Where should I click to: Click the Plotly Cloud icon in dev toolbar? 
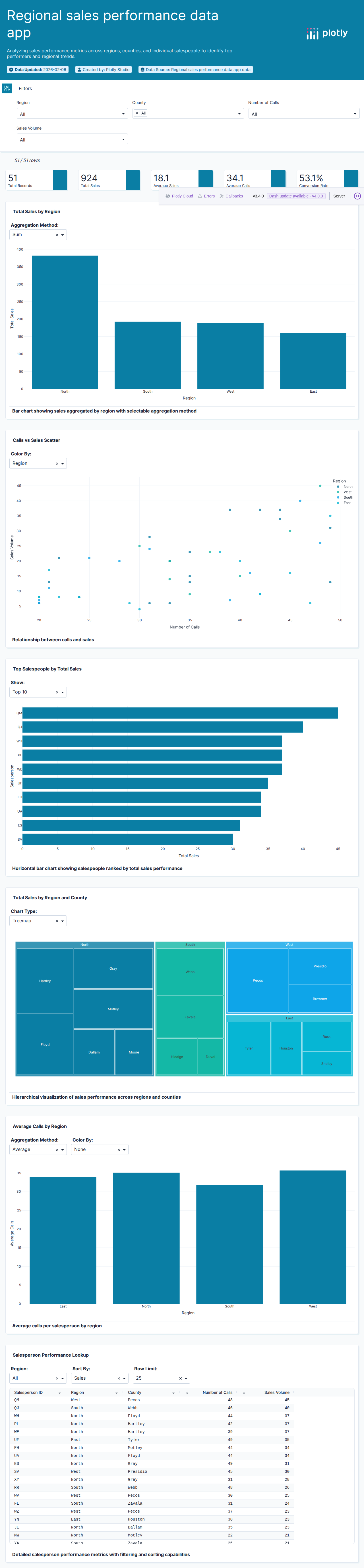pyautogui.click(x=168, y=196)
